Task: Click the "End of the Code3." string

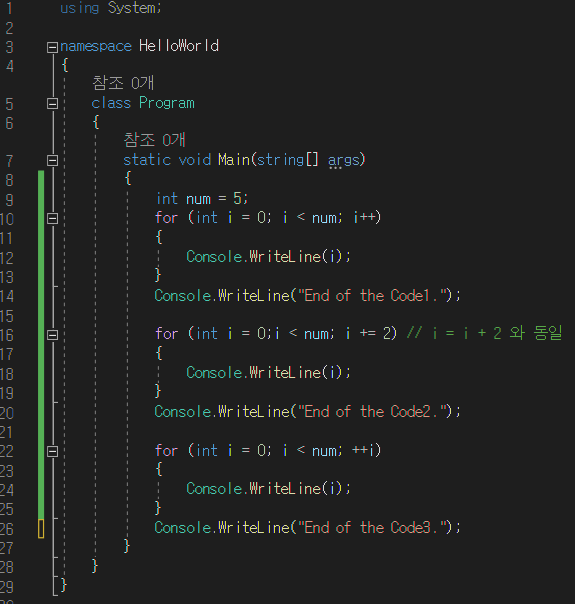Action: point(371,528)
